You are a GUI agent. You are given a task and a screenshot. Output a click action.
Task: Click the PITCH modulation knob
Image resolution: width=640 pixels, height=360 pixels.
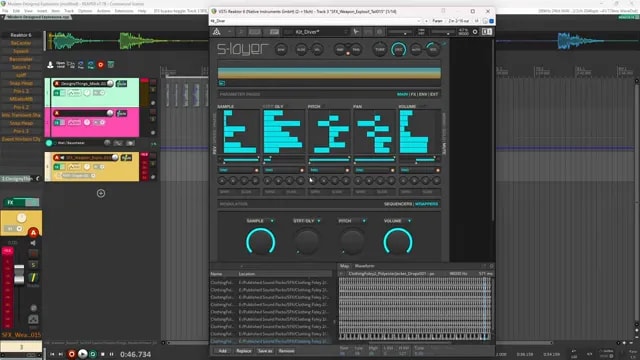tap(352, 242)
